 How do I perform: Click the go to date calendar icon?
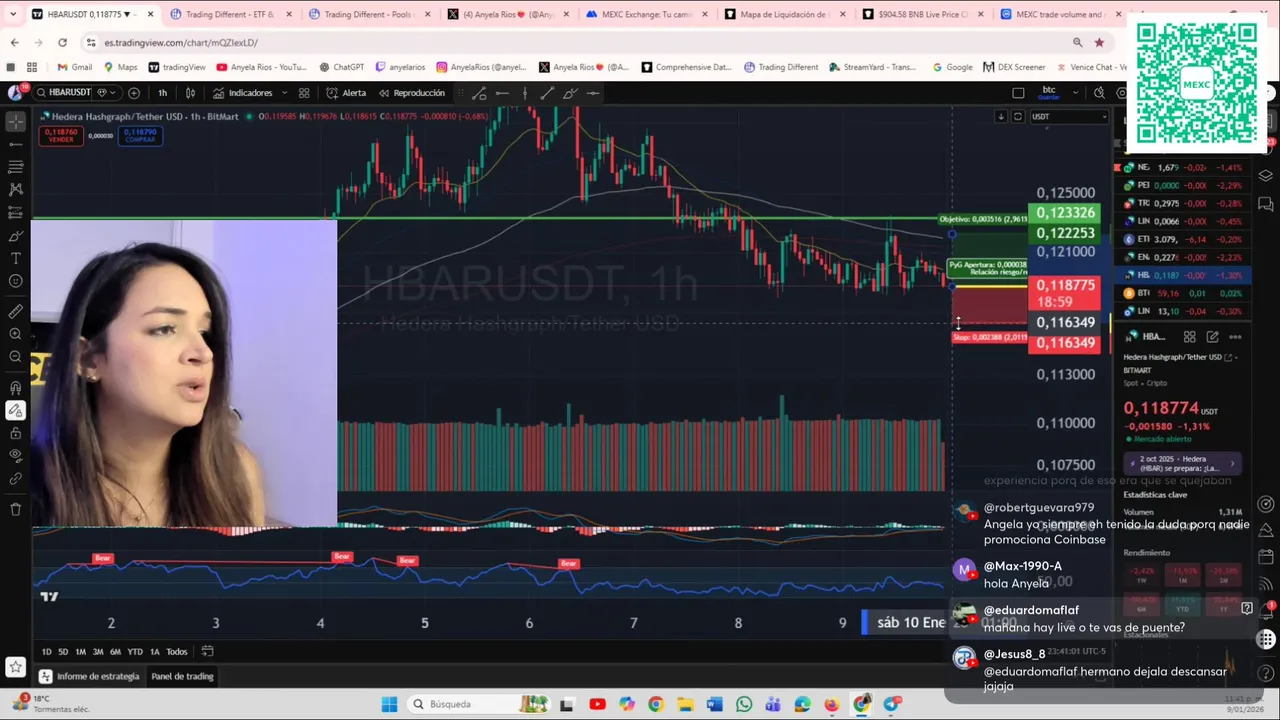(207, 652)
